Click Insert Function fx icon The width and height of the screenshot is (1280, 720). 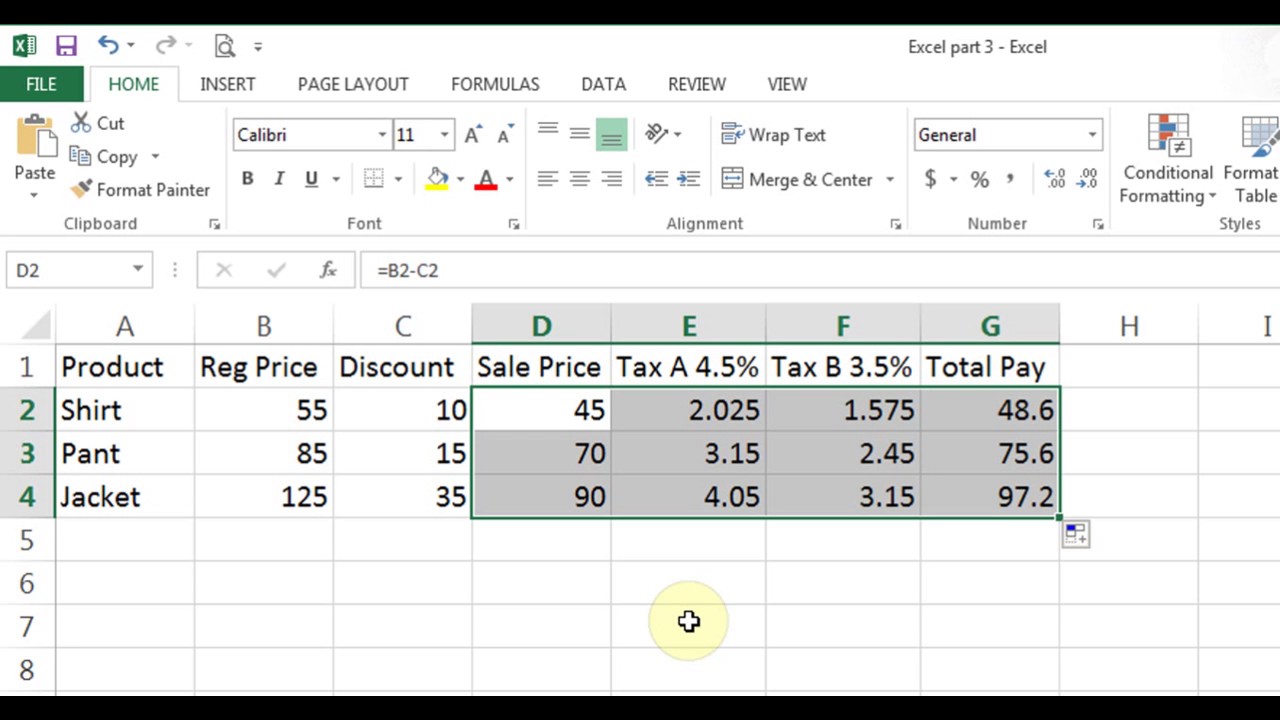click(327, 270)
